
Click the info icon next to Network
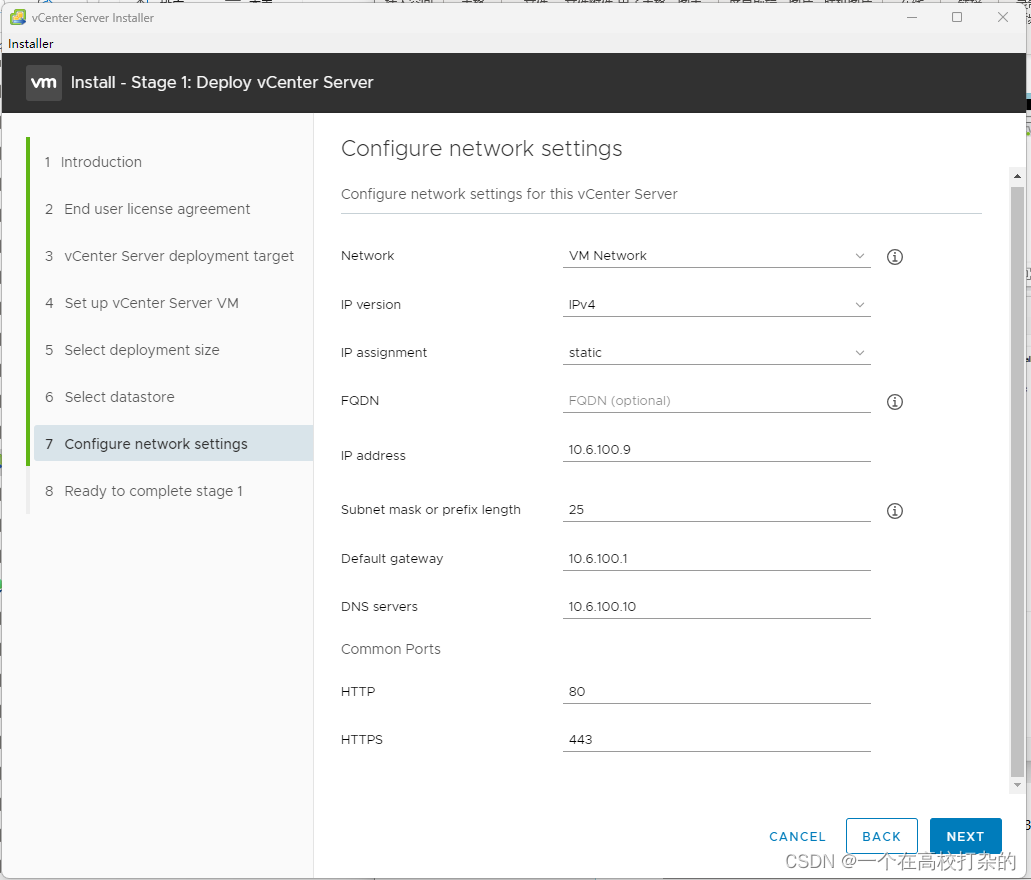pos(895,257)
